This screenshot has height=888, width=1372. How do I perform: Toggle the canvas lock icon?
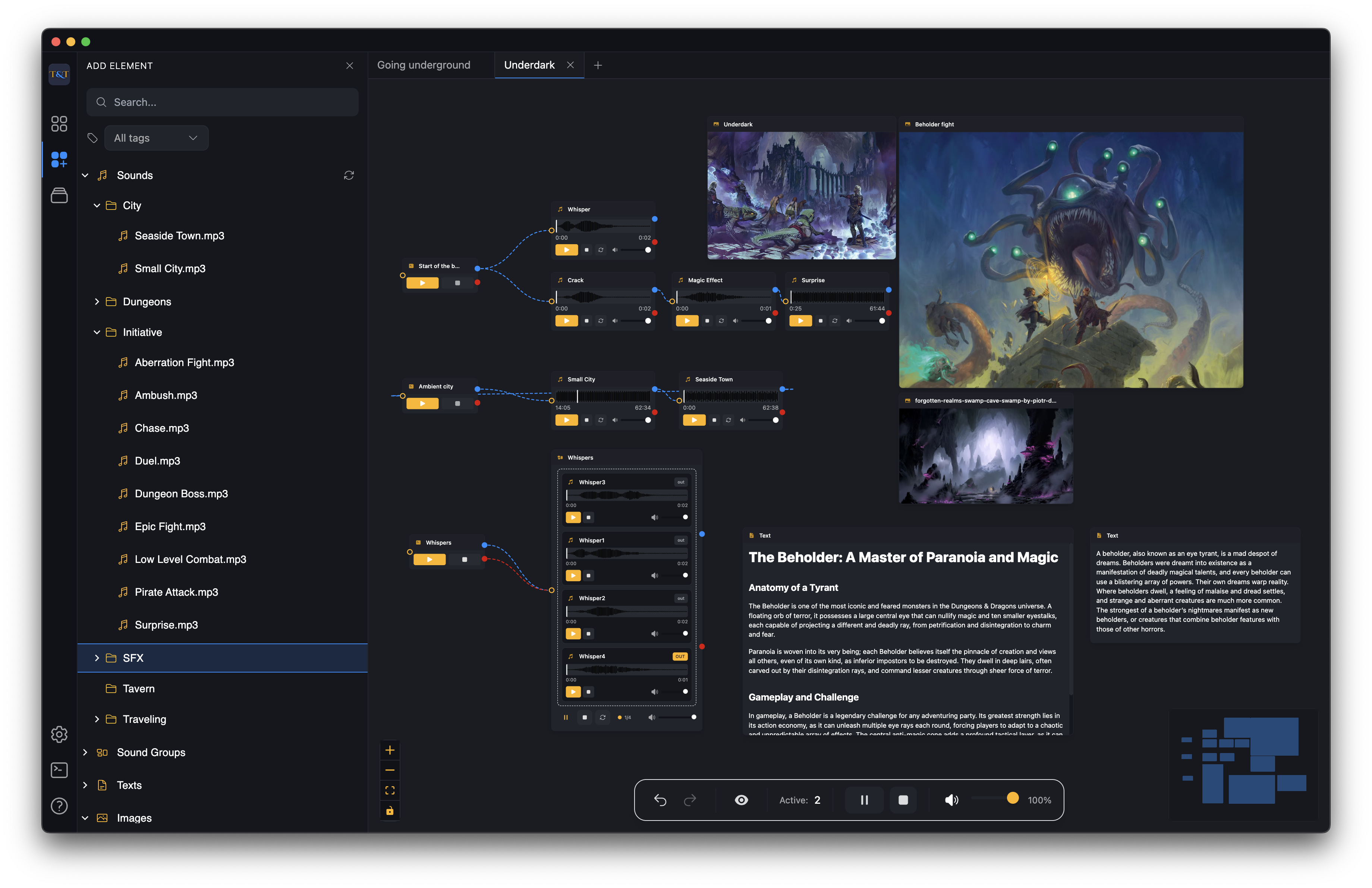tap(390, 811)
